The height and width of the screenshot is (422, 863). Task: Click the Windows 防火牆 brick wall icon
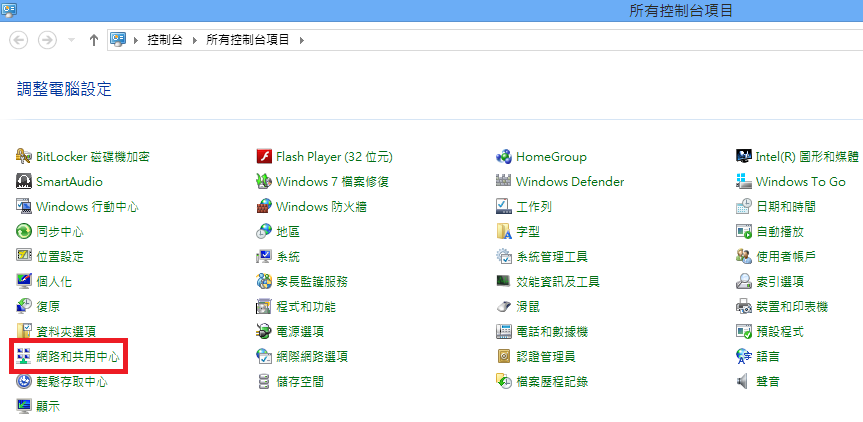click(264, 207)
